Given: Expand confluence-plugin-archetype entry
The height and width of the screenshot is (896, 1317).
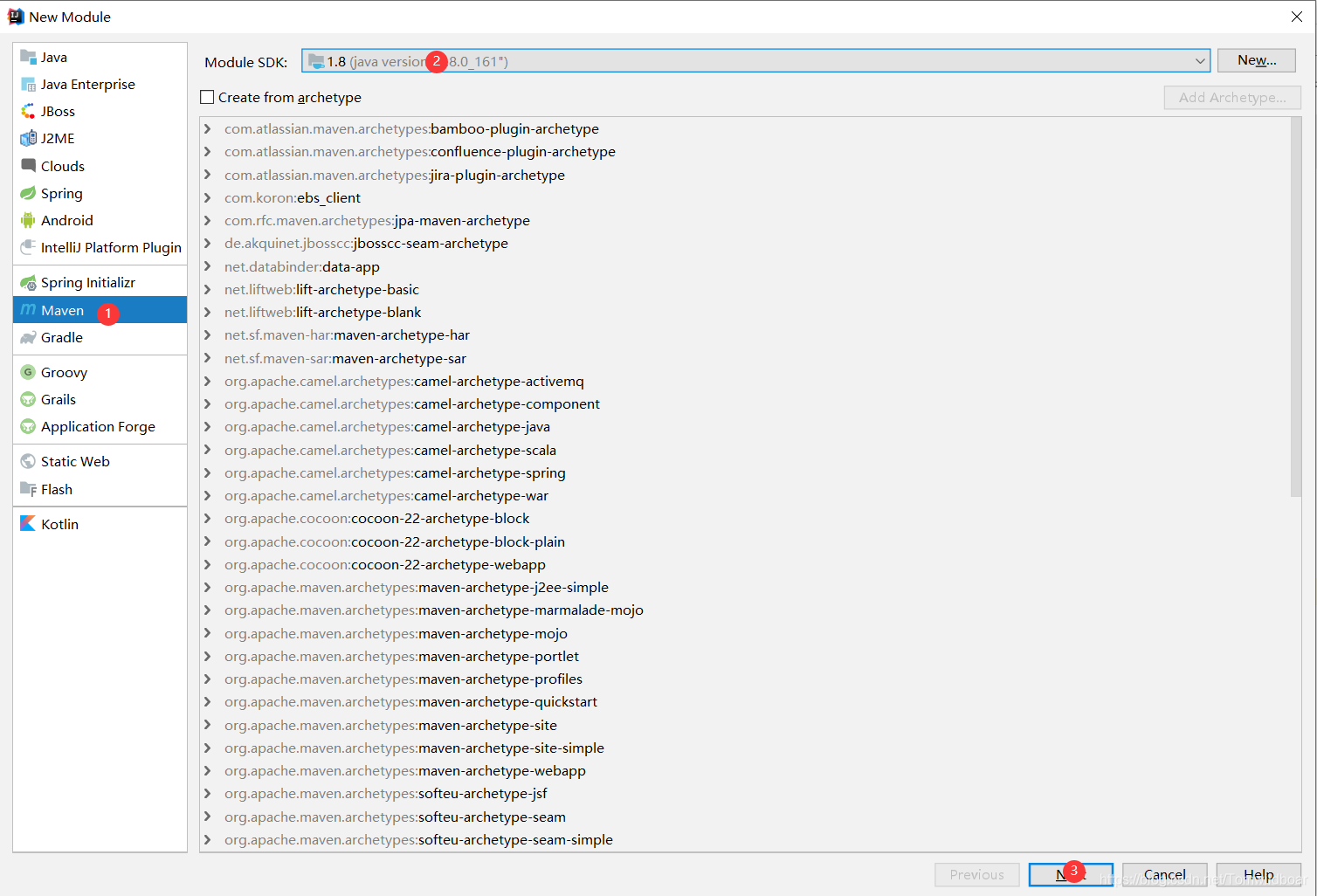Looking at the screenshot, I should [x=208, y=151].
